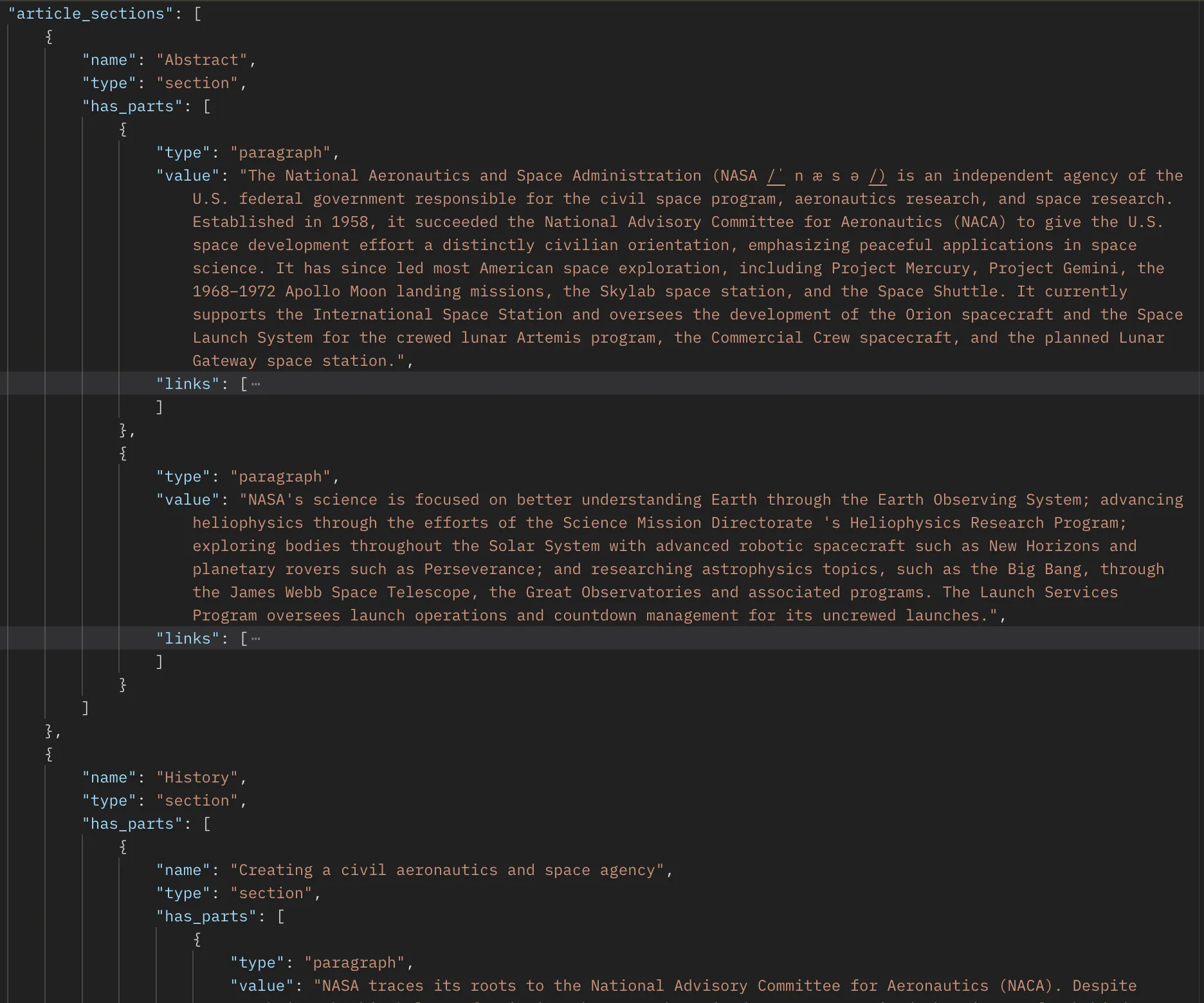
Task: Click 'International Space Station' phrase
Action: click(438, 314)
